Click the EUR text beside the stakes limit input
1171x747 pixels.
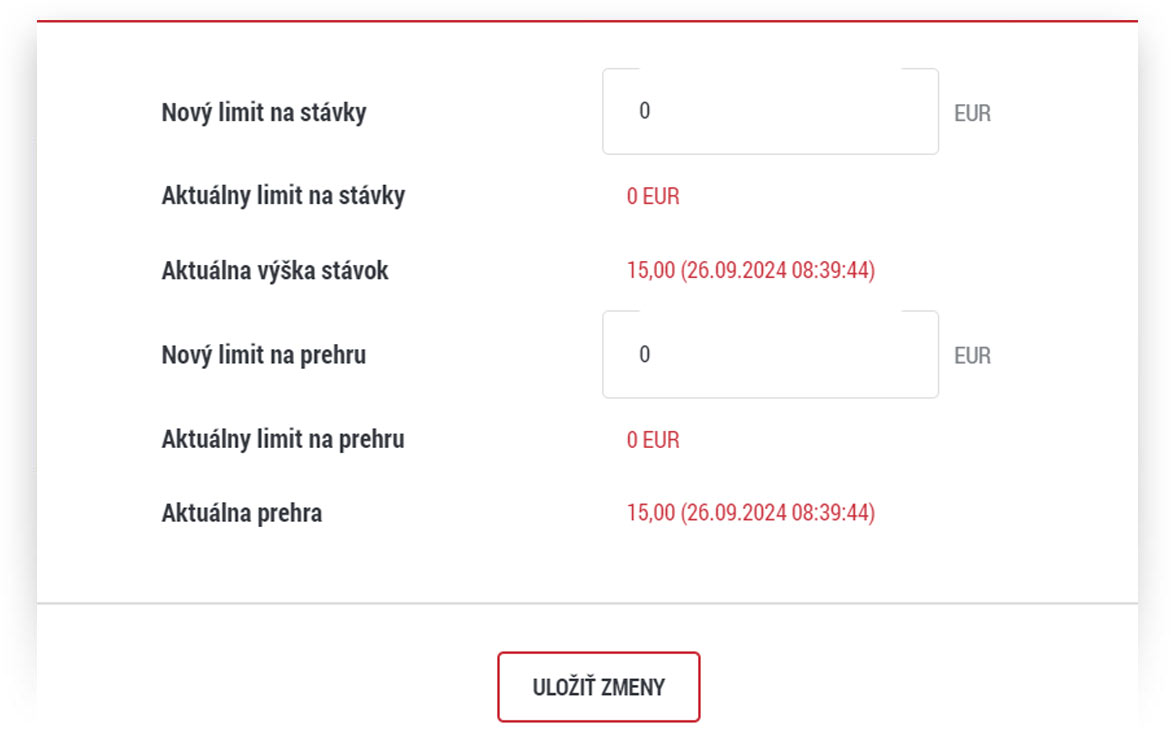[973, 113]
